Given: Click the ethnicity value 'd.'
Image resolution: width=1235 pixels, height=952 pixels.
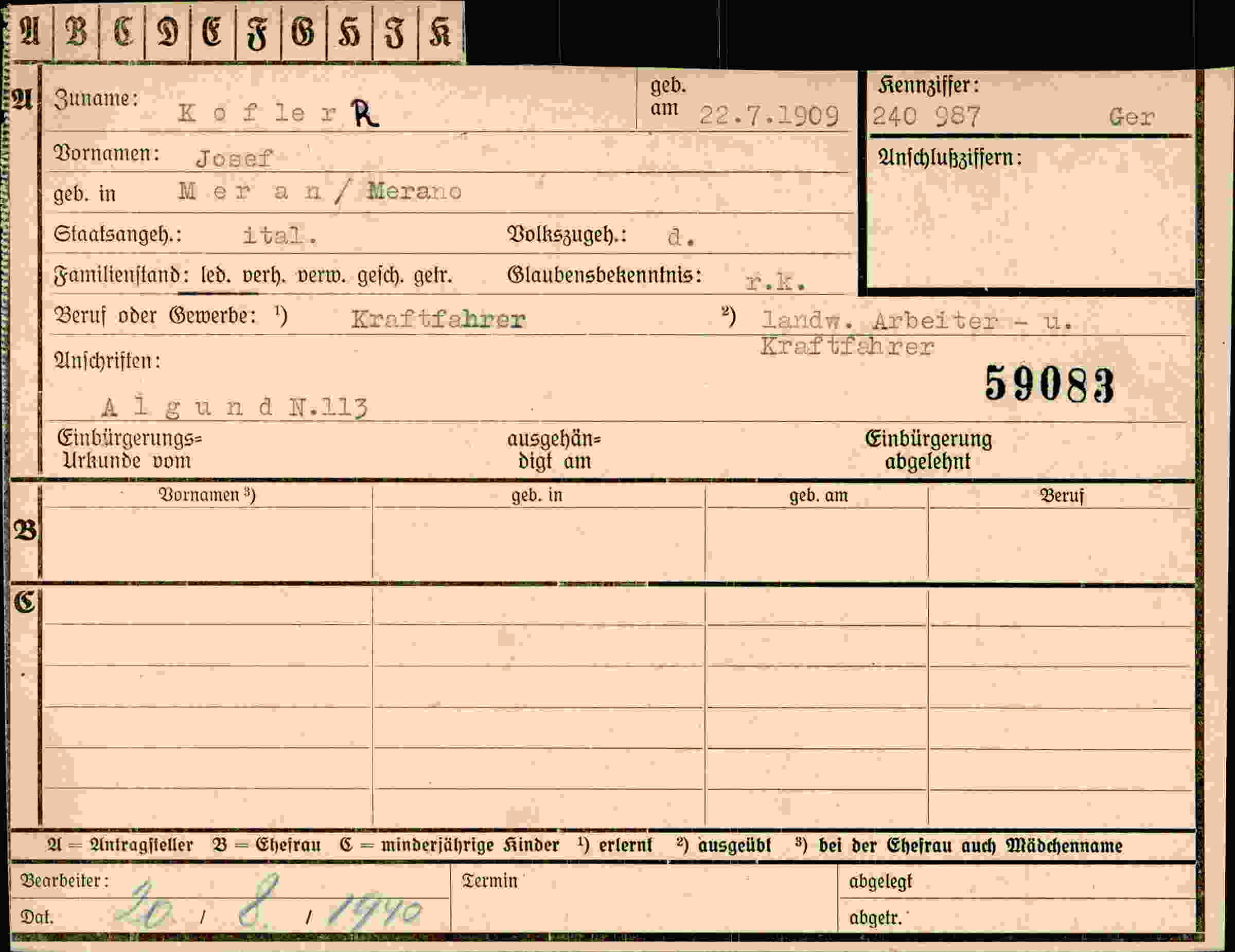Looking at the screenshot, I should [681, 238].
